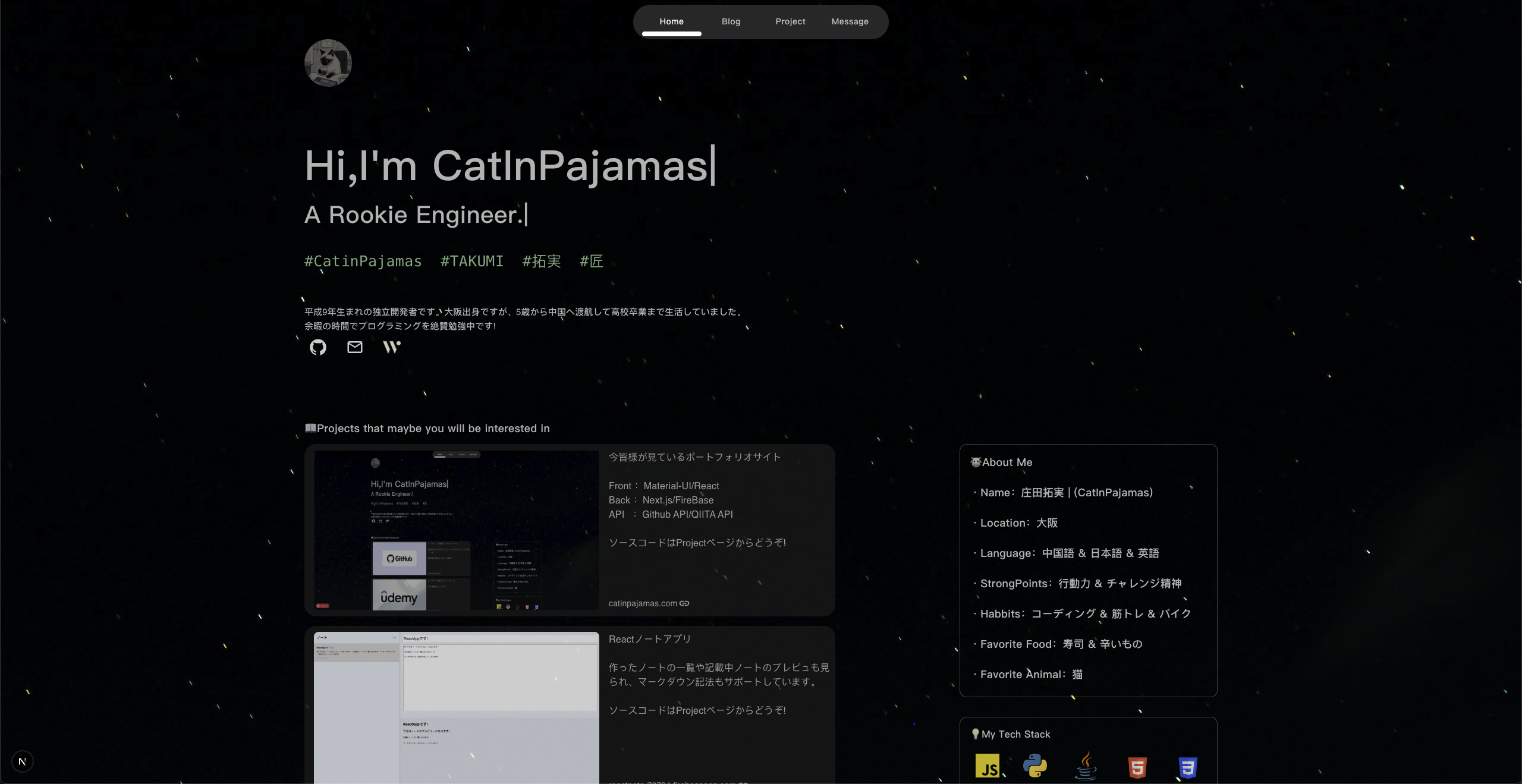Click the email envelope icon
The image size is (1522, 784).
(355, 347)
